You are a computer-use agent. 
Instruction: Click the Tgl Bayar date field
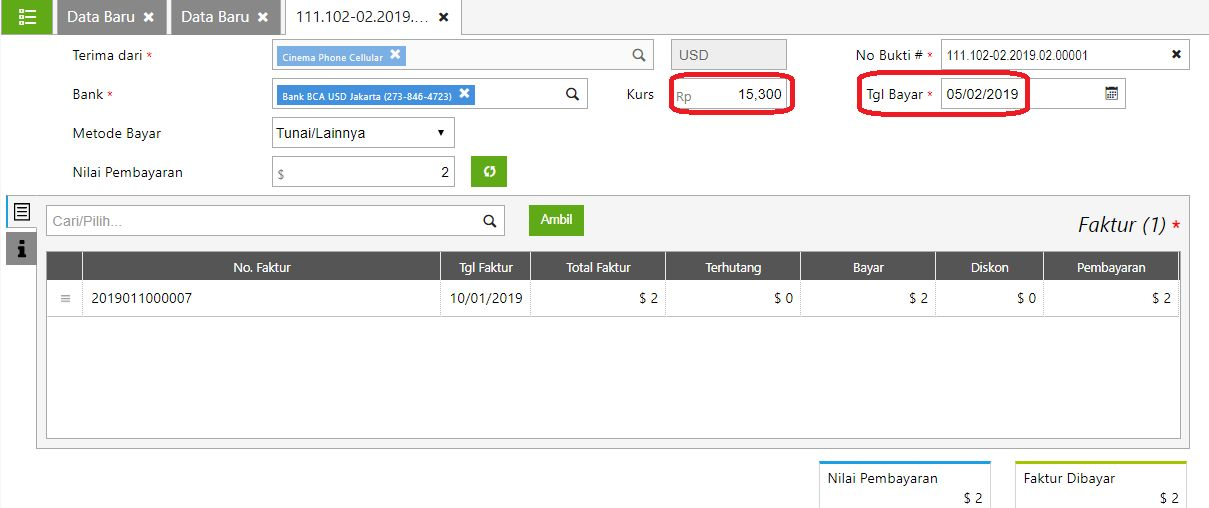1033,94
